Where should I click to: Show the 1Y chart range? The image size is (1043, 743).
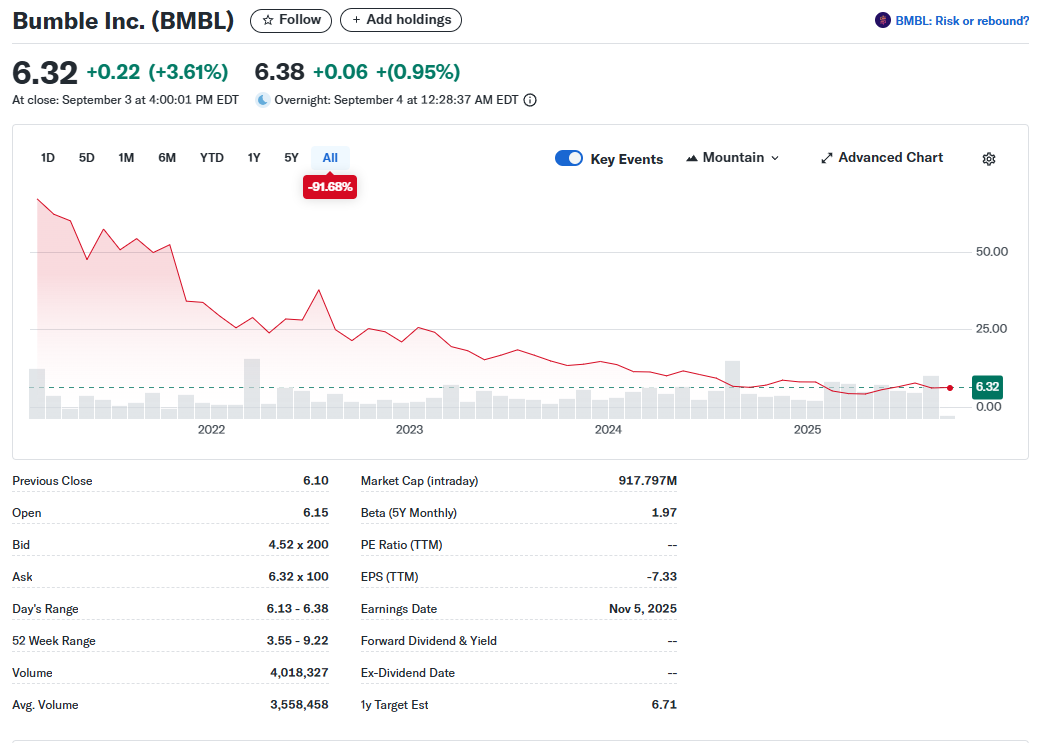(x=254, y=158)
